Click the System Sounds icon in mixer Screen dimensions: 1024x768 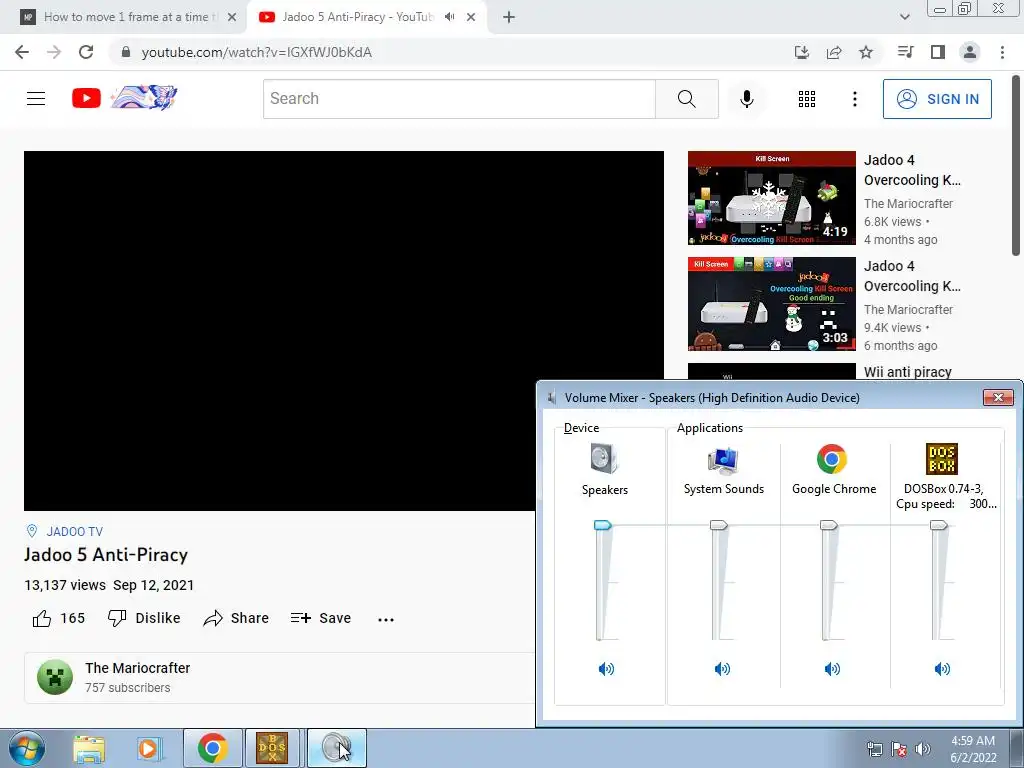tap(723, 460)
